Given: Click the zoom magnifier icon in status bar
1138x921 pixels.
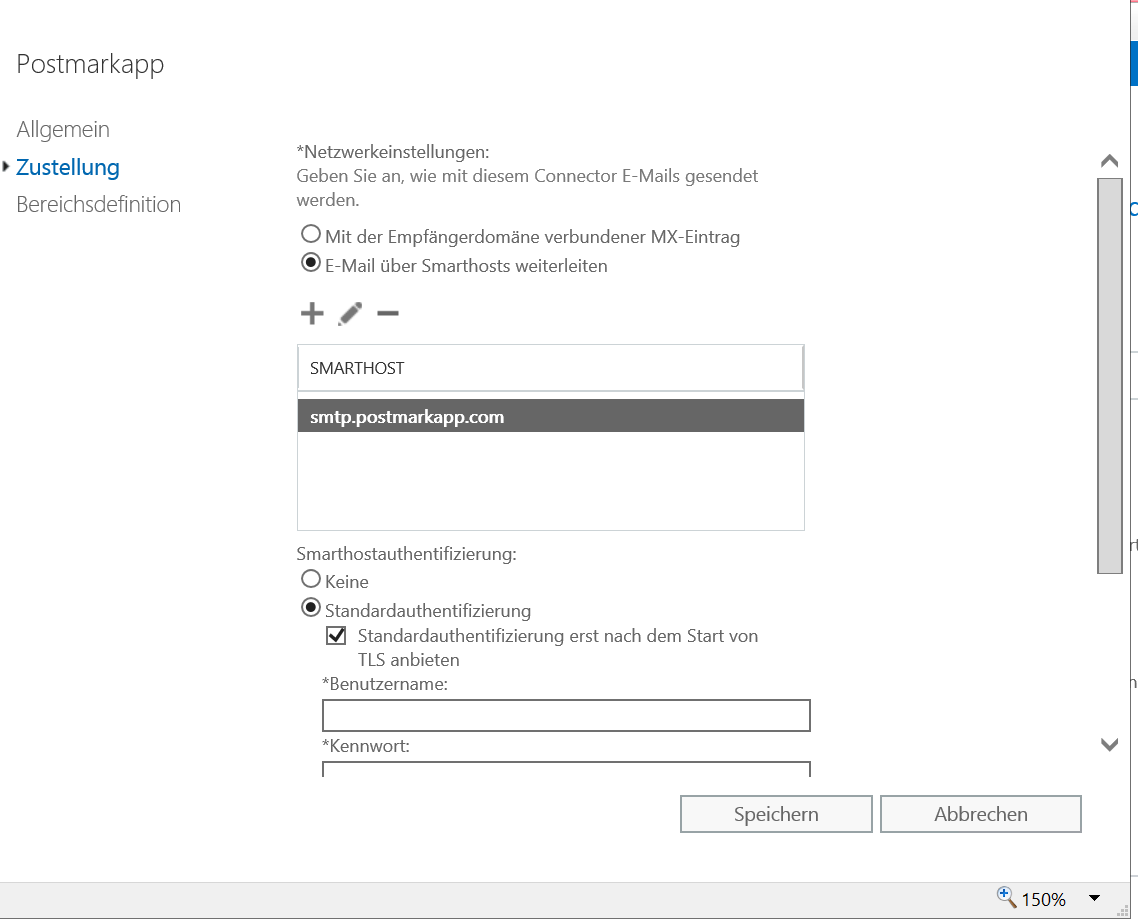Looking at the screenshot, I should tap(1006, 898).
